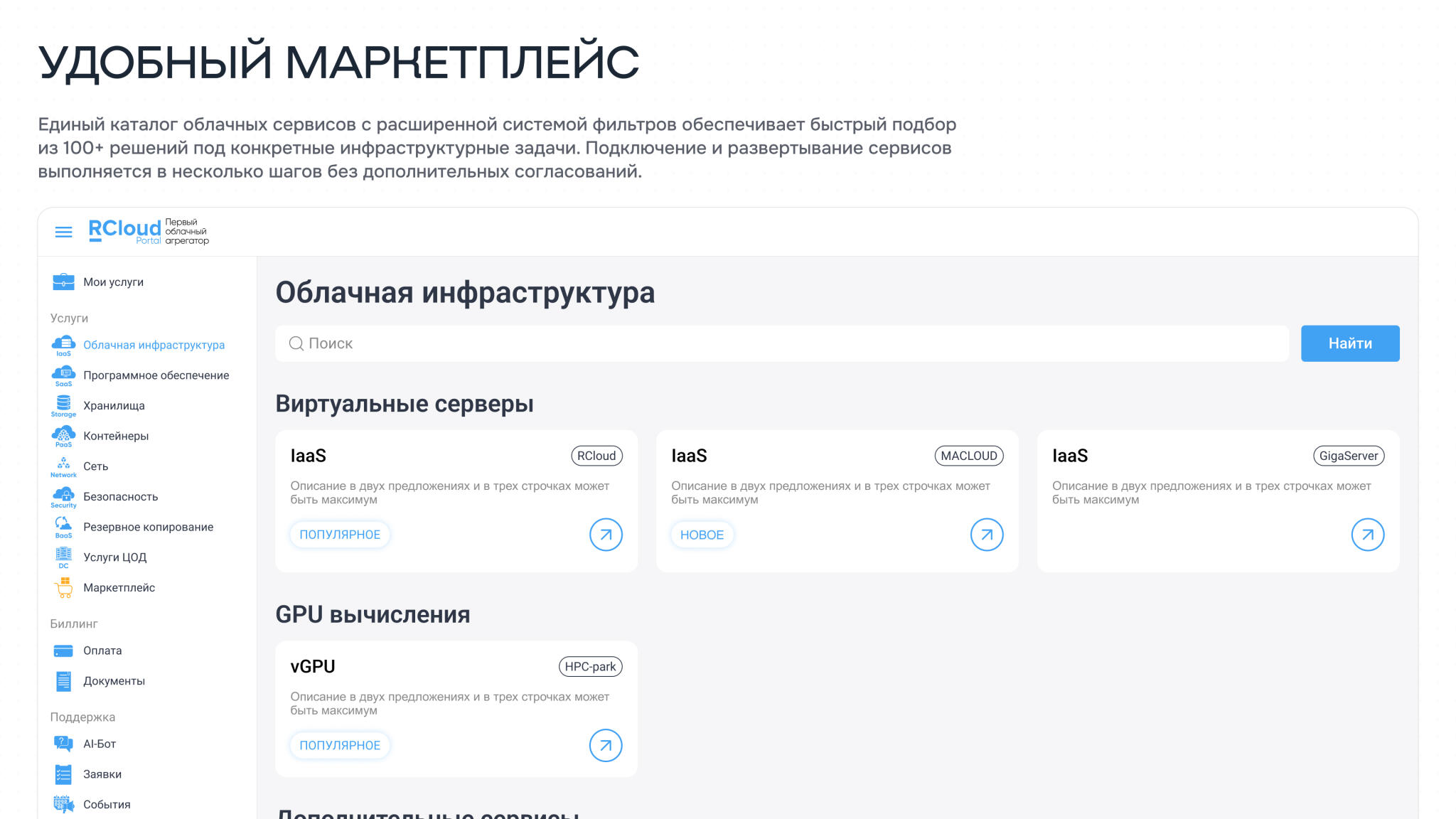
Task: Focus the Поиск search field
Action: tap(782, 343)
